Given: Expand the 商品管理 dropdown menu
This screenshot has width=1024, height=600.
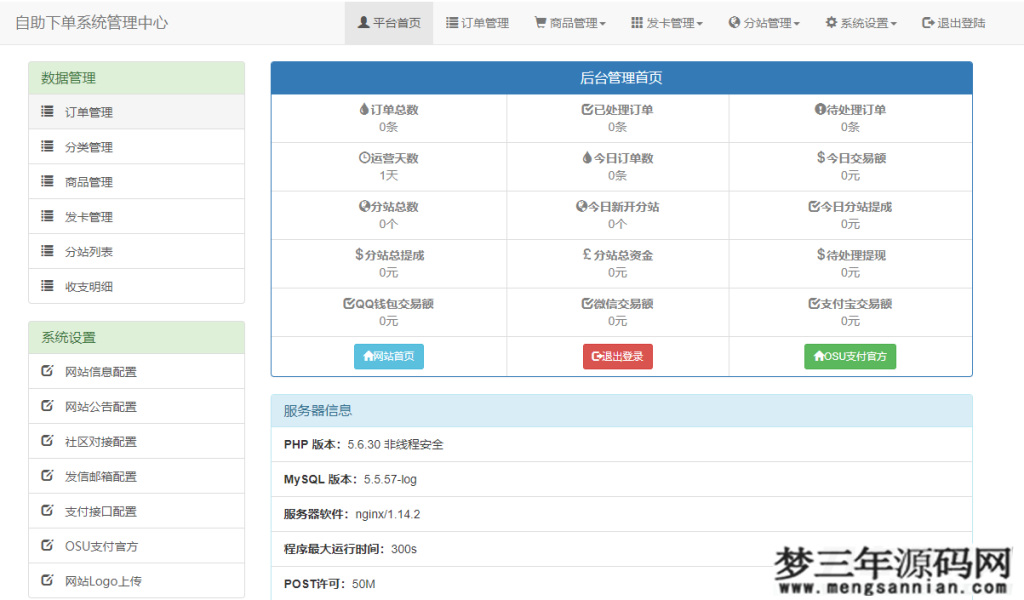Looking at the screenshot, I should 569,22.
